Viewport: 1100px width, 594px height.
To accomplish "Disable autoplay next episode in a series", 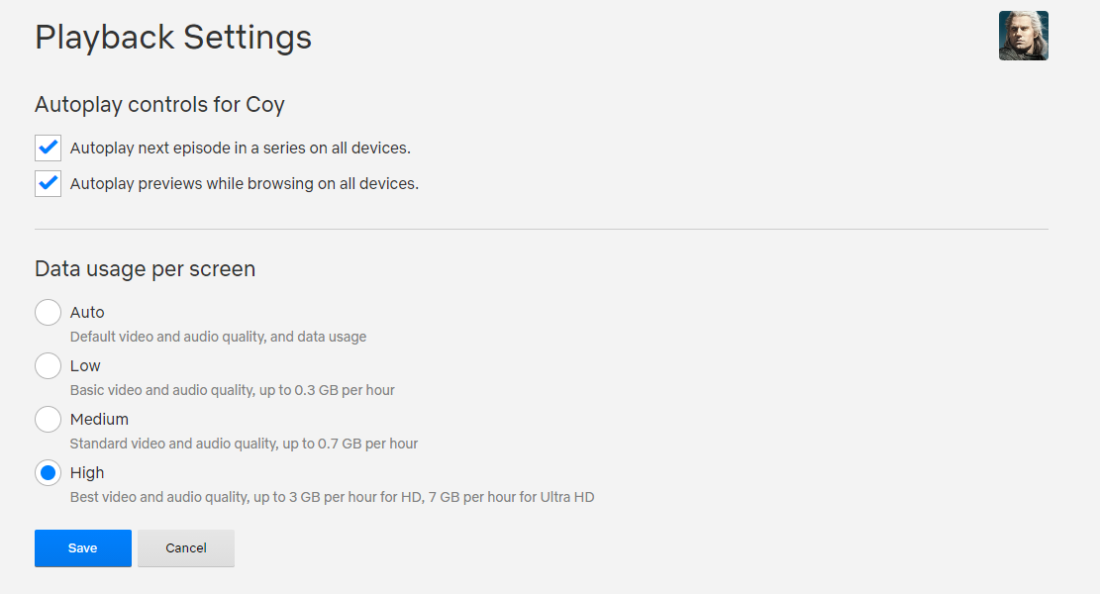I will point(47,147).
